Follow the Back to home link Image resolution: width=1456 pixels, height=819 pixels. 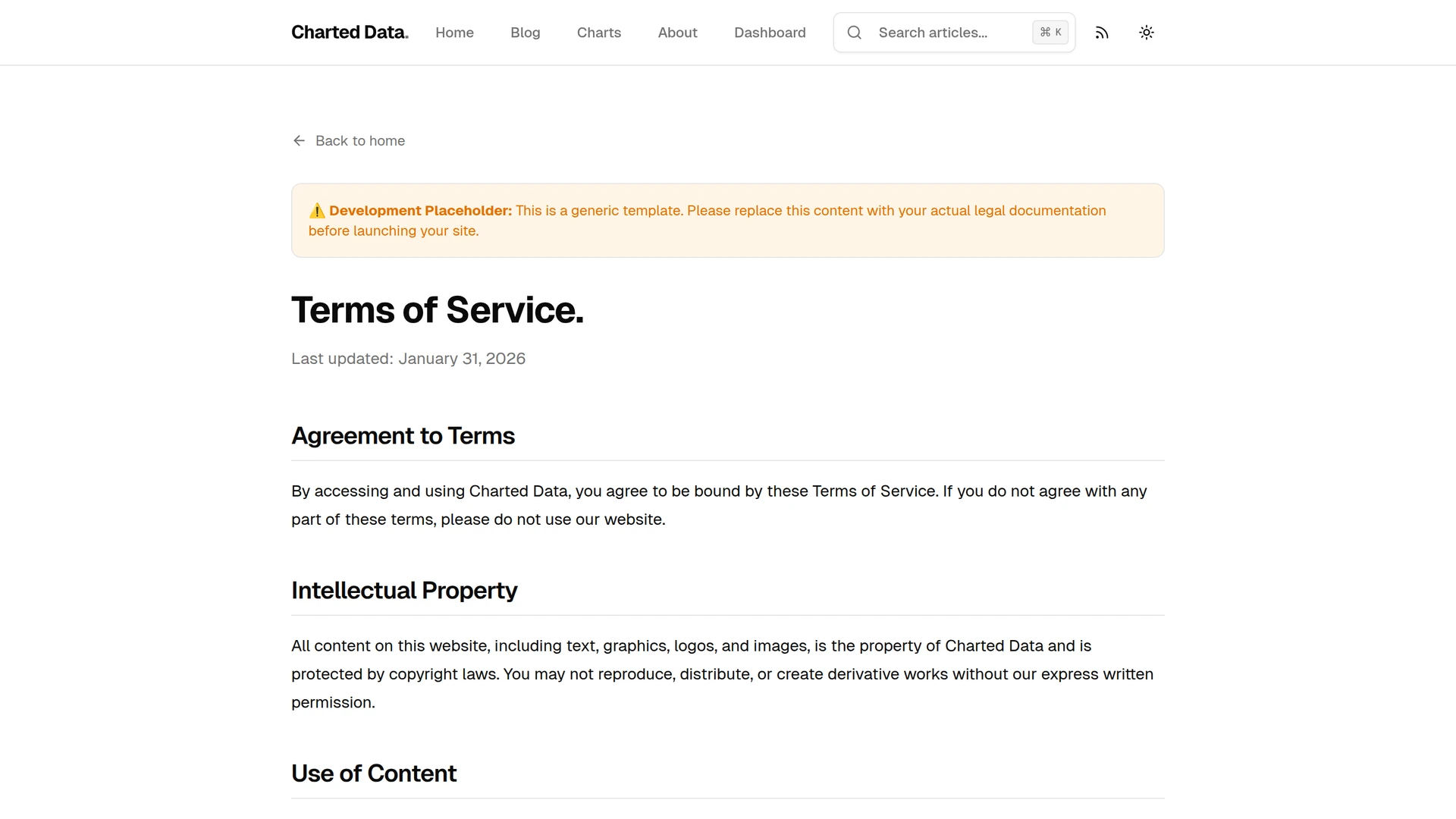click(349, 141)
